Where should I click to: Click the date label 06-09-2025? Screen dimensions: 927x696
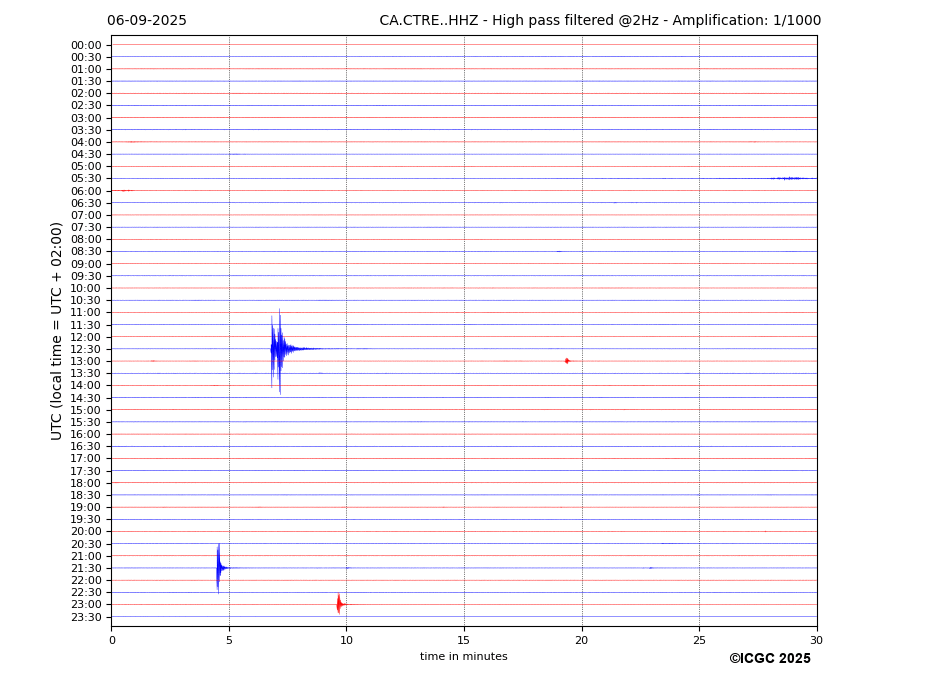pos(147,21)
